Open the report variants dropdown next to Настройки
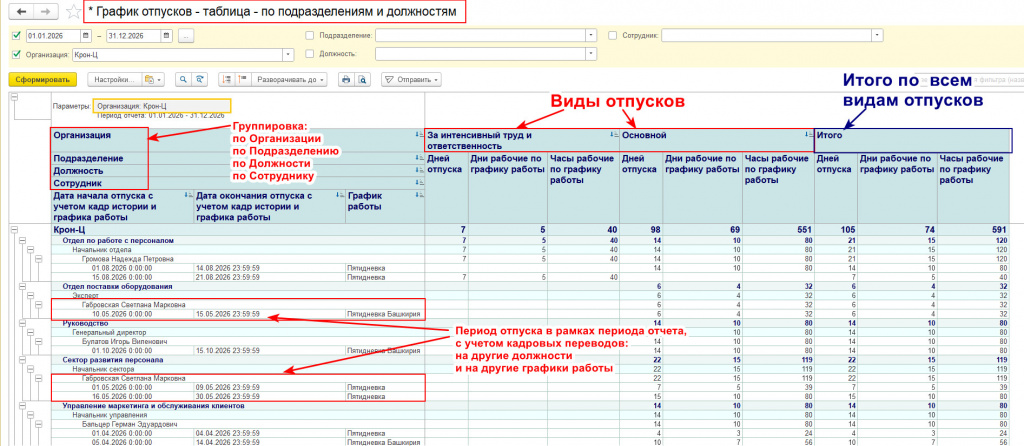 coord(152,80)
